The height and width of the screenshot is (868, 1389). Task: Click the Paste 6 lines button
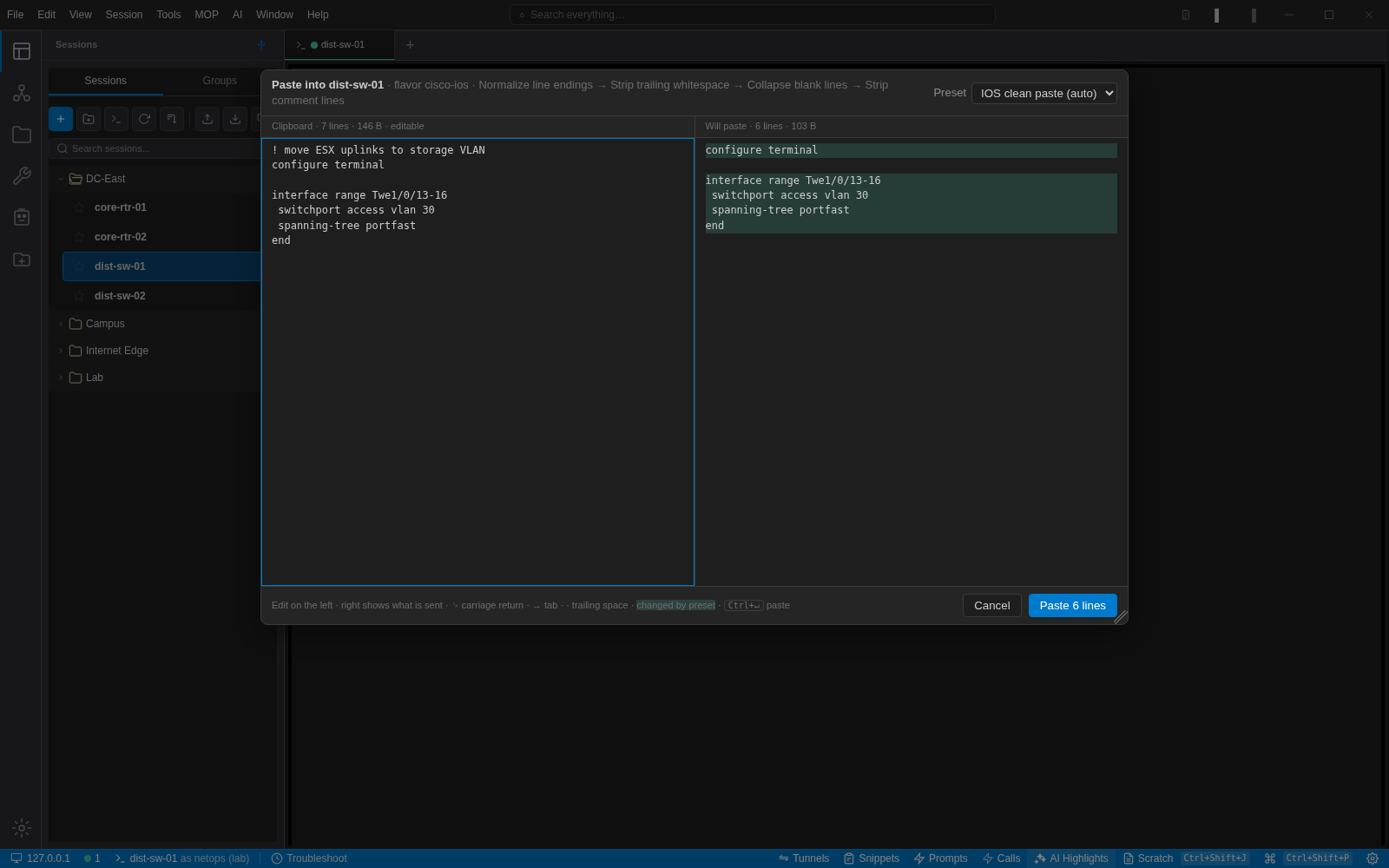(1073, 606)
